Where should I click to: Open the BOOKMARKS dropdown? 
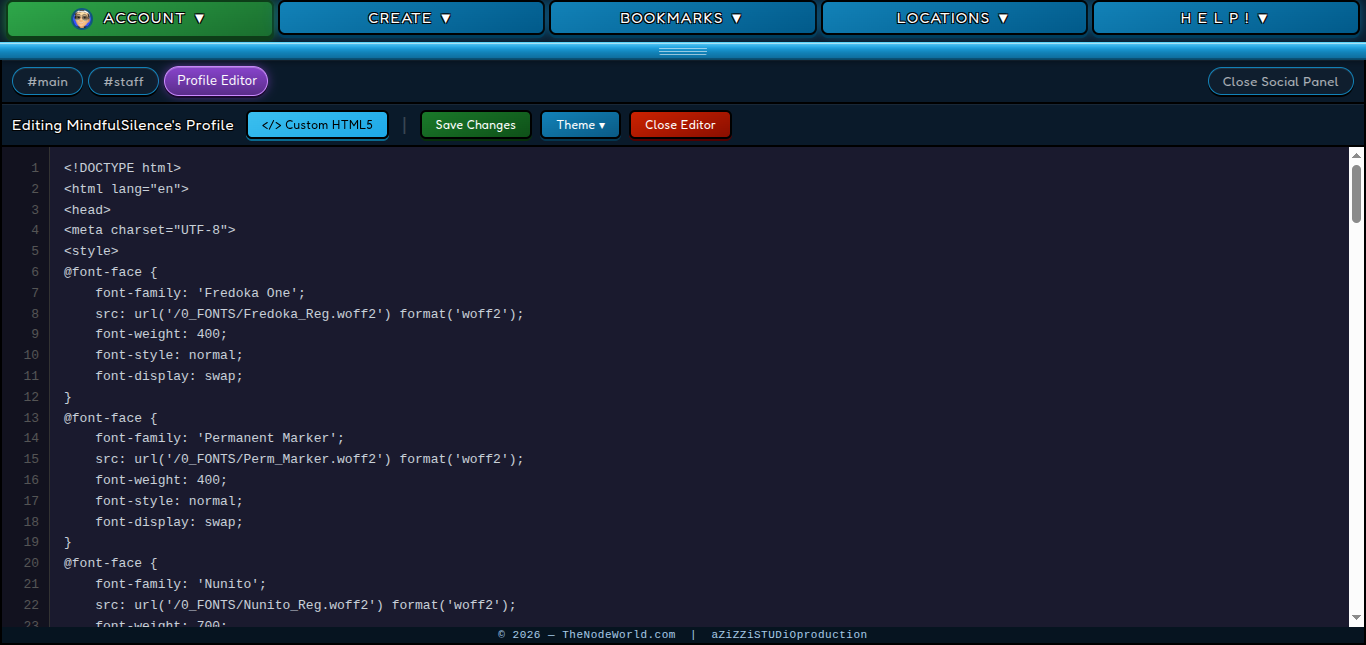[x=682, y=19]
